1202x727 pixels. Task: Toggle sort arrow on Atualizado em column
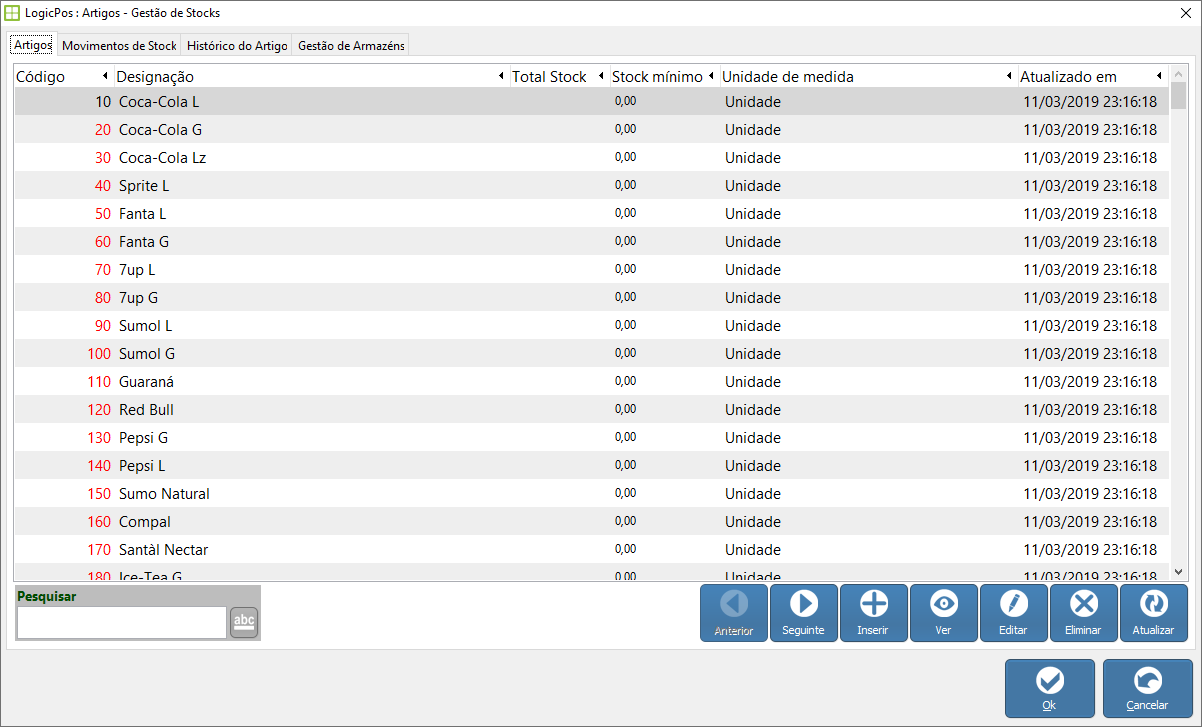click(1158, 77)
